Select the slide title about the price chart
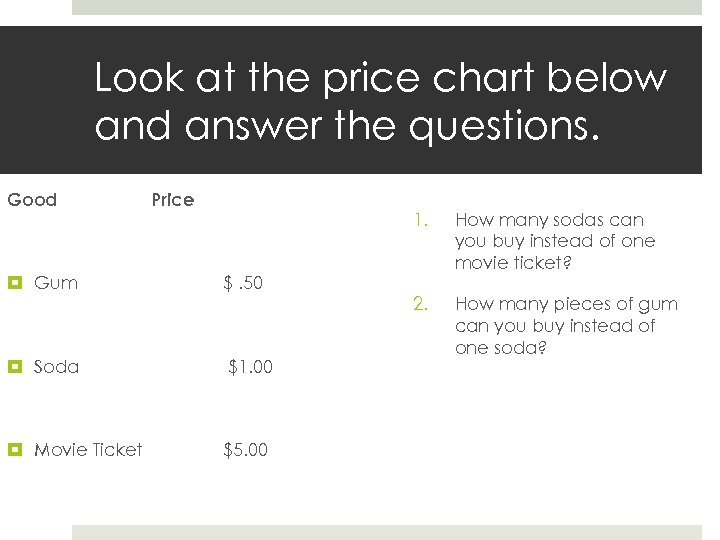Image resolution: width=720 pixels, height=540 pixels. click(x=380, y=102)
